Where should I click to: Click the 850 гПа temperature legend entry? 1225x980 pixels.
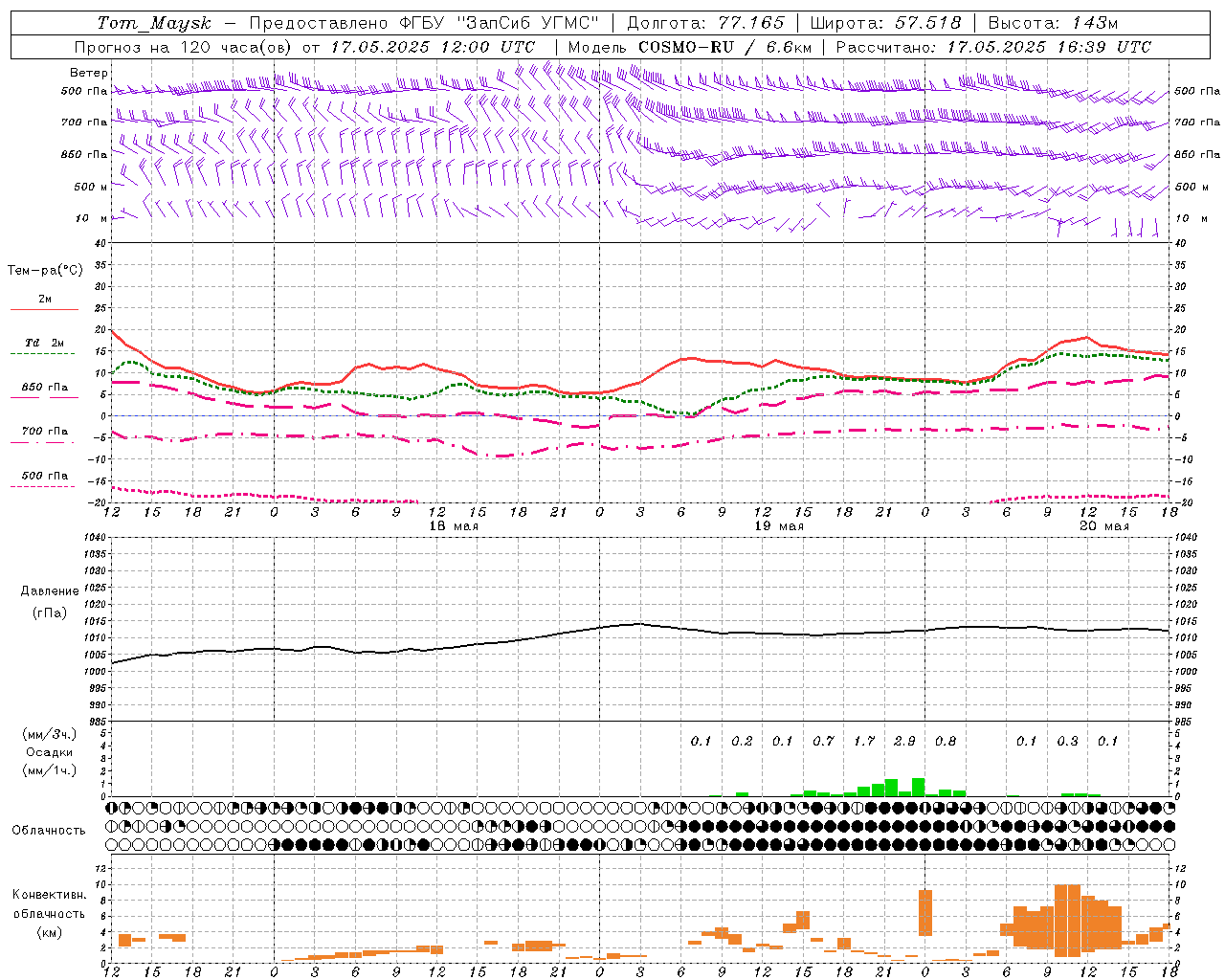44,388
